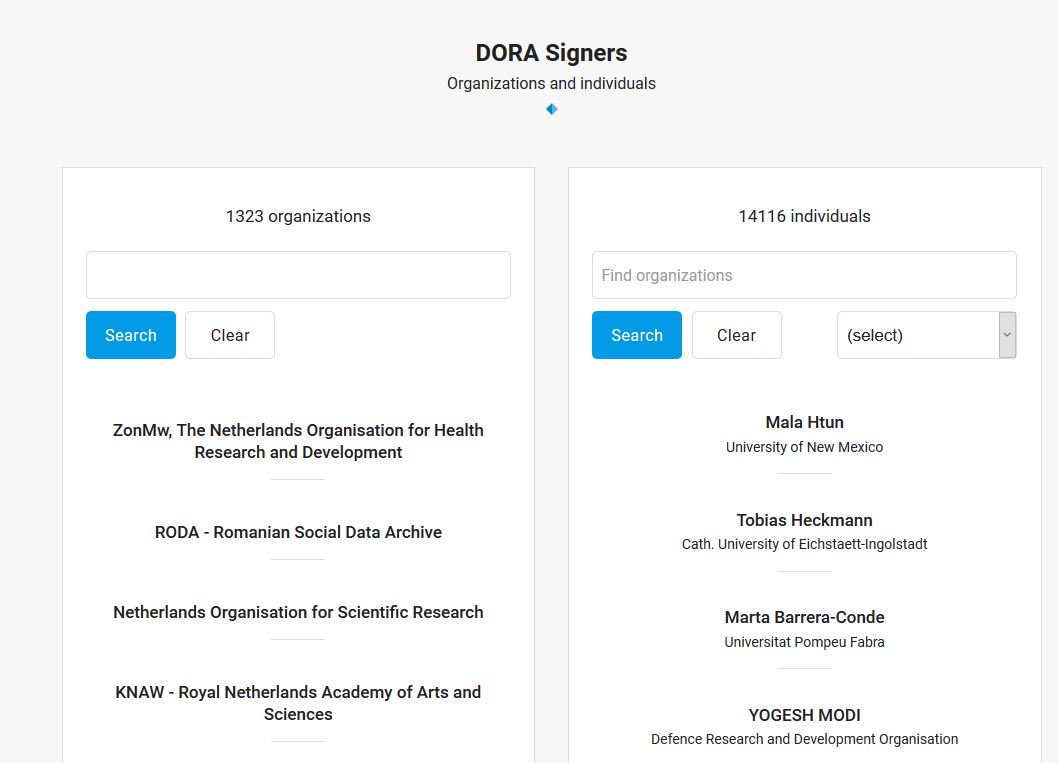Focus the Find organizations input
This screenshot has width=1058, height=763.
click(803, 275)
